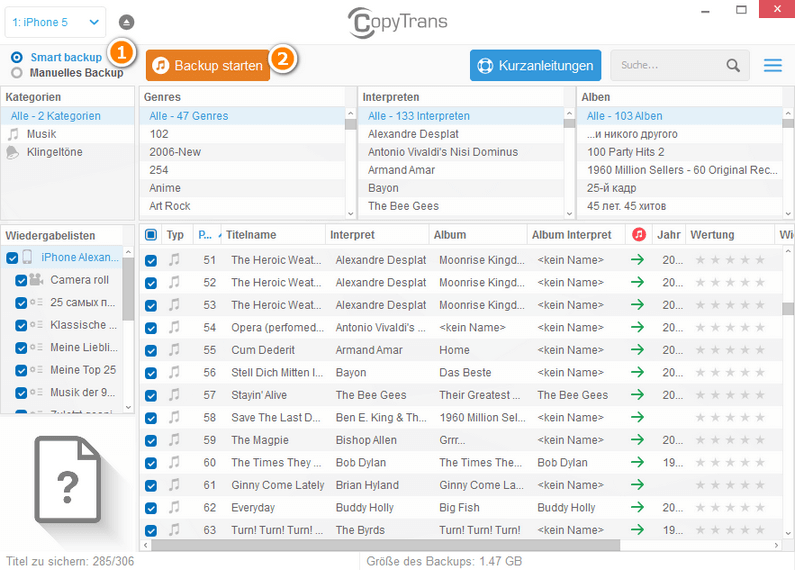Uncheck track 62 Everyday checkbox

click(x=151, y=508)
